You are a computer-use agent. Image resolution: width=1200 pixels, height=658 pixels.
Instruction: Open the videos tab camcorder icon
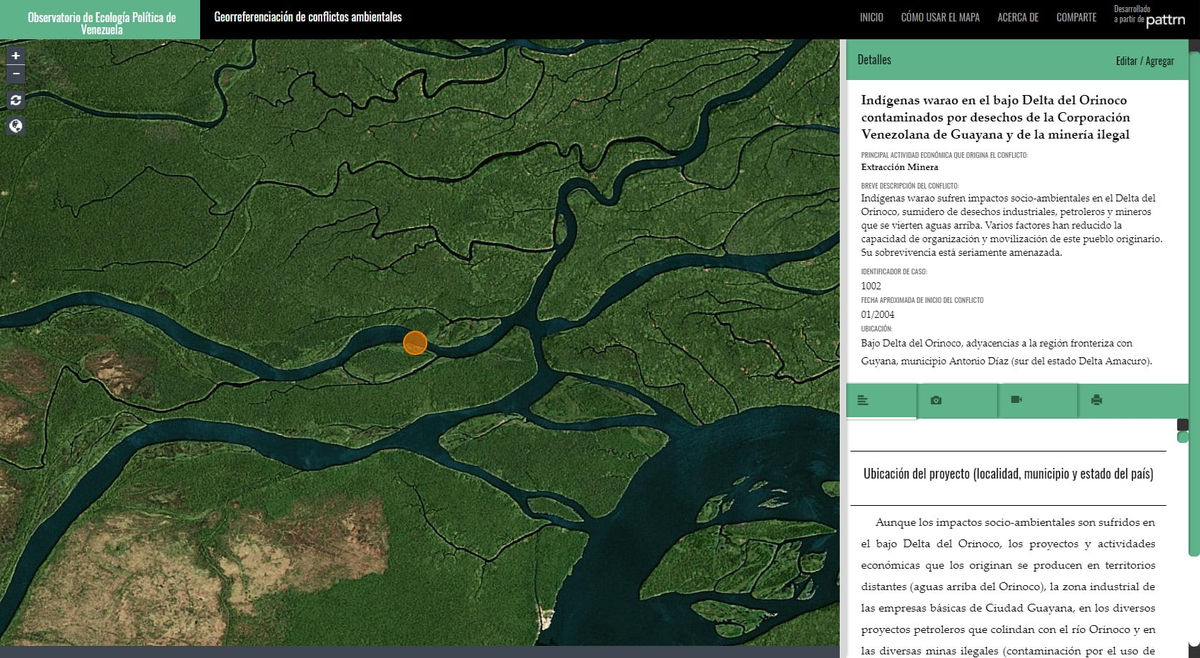[1016, 400]
